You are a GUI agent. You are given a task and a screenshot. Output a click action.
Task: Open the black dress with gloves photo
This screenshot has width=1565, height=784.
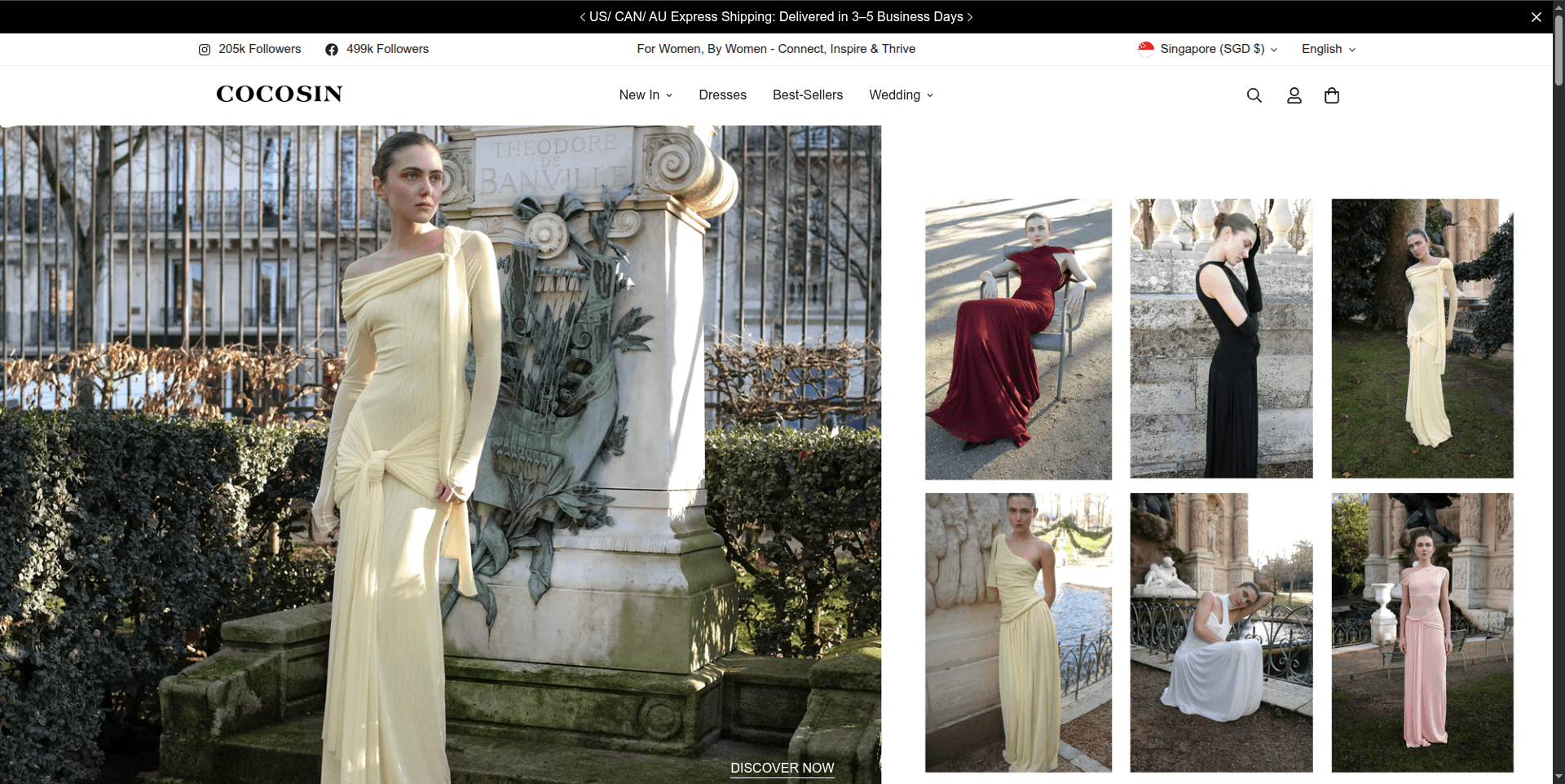[1221, 338]
